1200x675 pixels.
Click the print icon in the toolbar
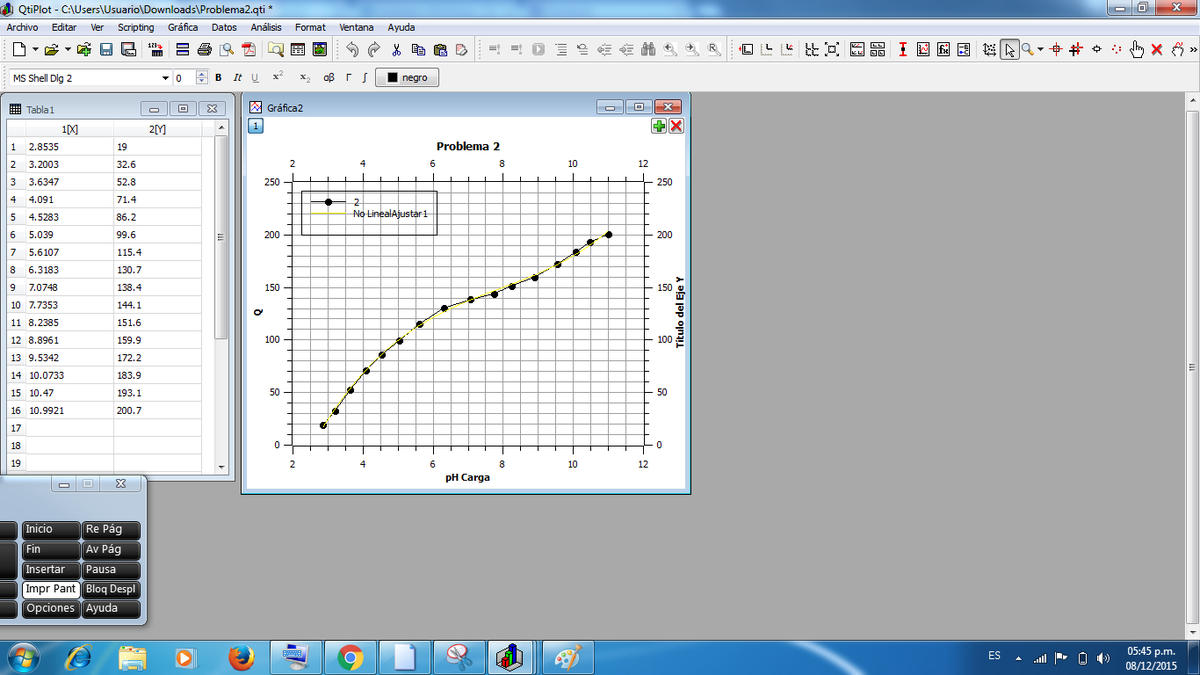click(205, 49)
